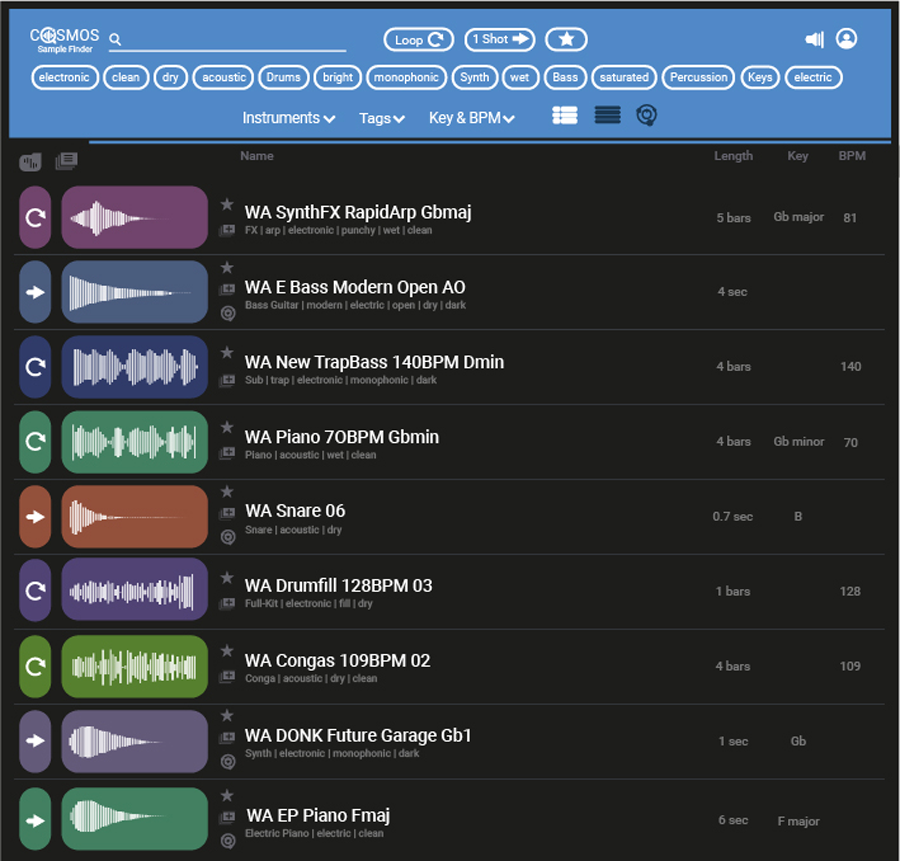Favorite WA DONK Future Garage Gb1
The width and height of the screenshot is (900, 861).
[x=227, y=715]
